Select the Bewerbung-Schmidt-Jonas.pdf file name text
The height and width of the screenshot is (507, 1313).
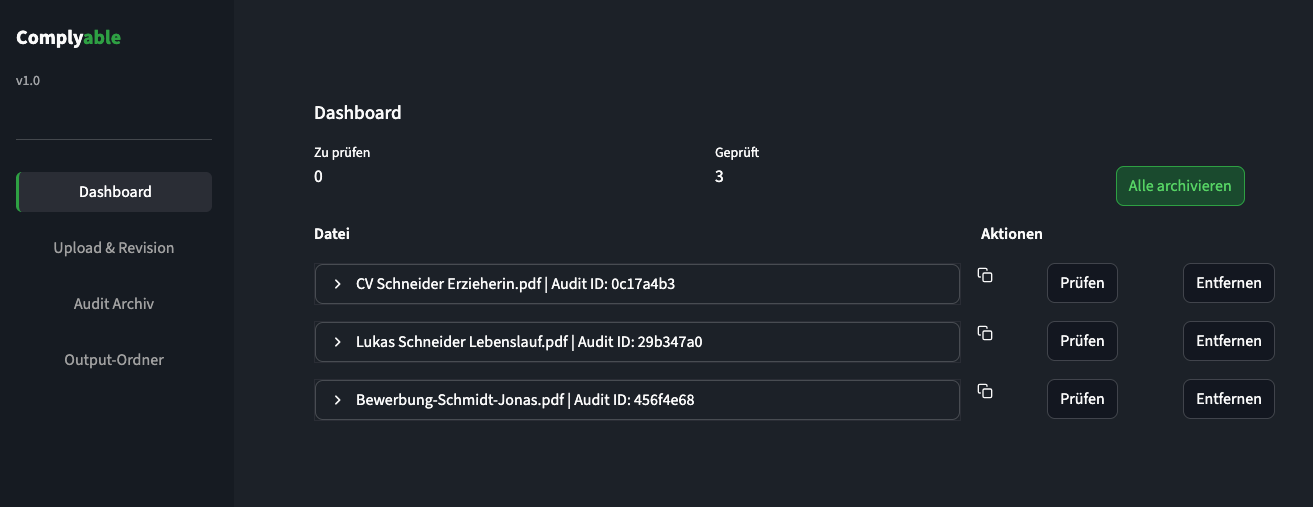[461, 400]
